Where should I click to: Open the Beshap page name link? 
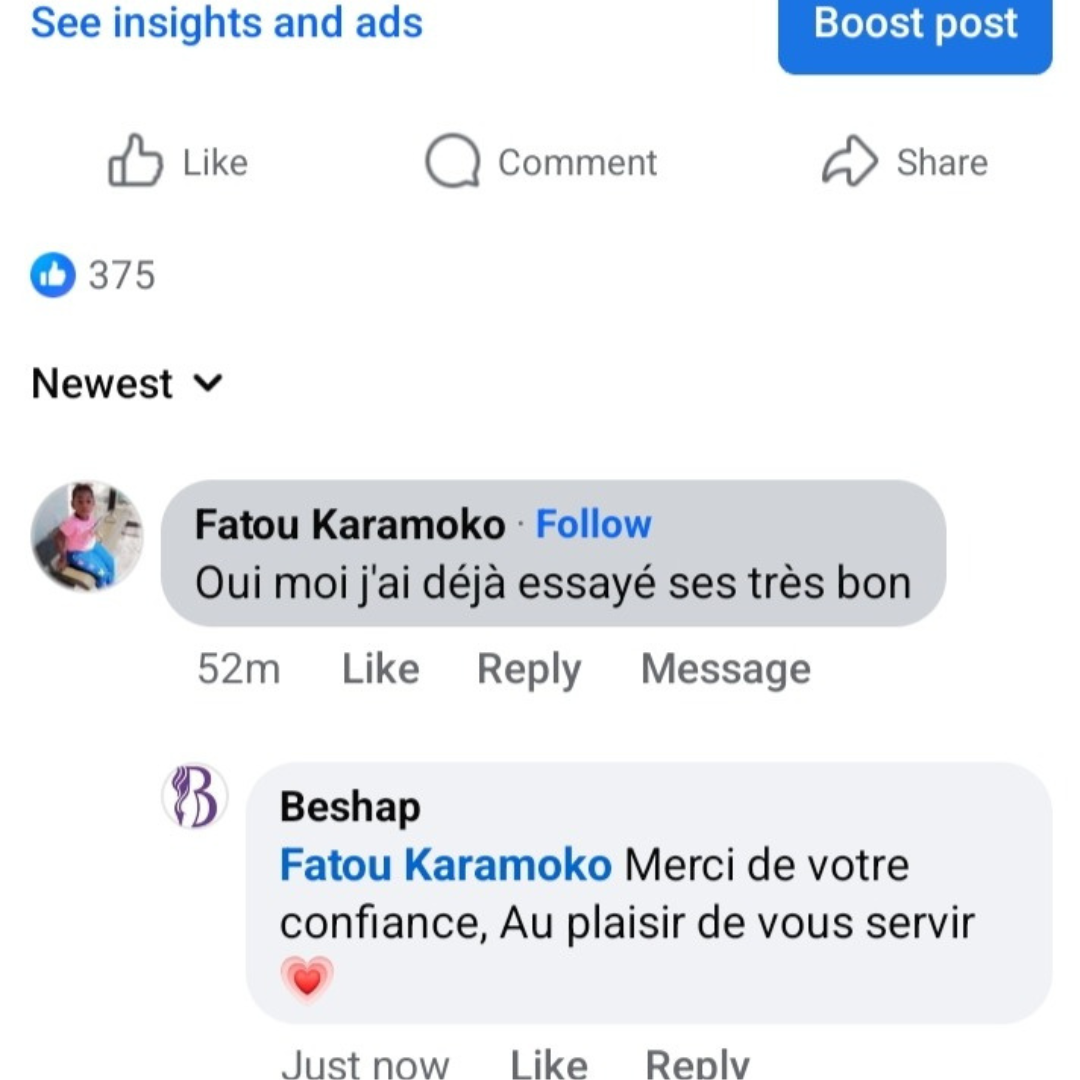350,807
